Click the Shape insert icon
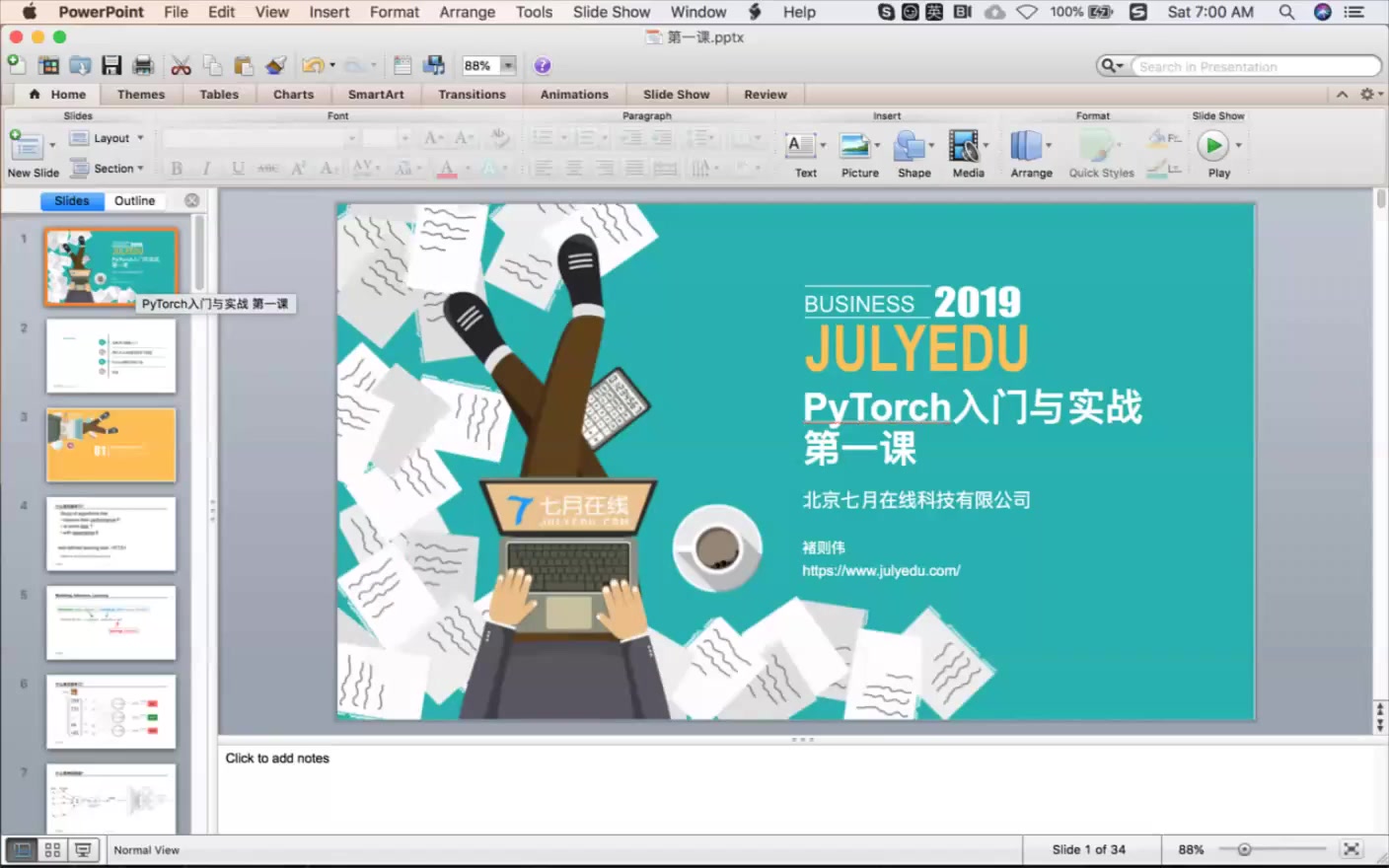This screenshot has width=1389, height=868. pos(909,146)
